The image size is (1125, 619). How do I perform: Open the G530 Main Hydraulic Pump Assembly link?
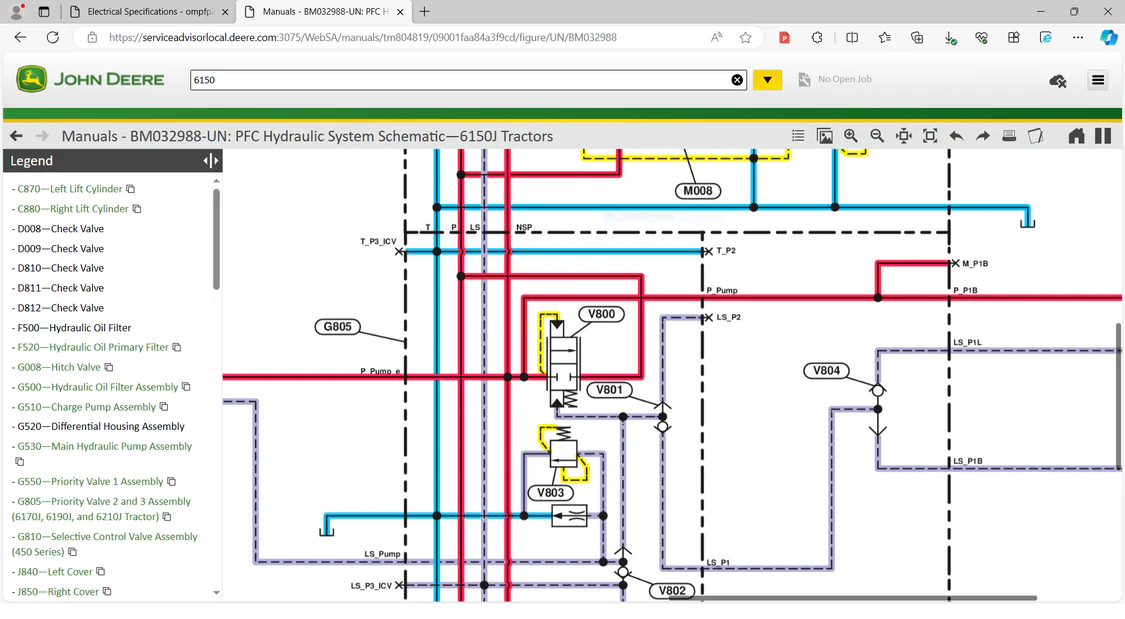[104, 447]
